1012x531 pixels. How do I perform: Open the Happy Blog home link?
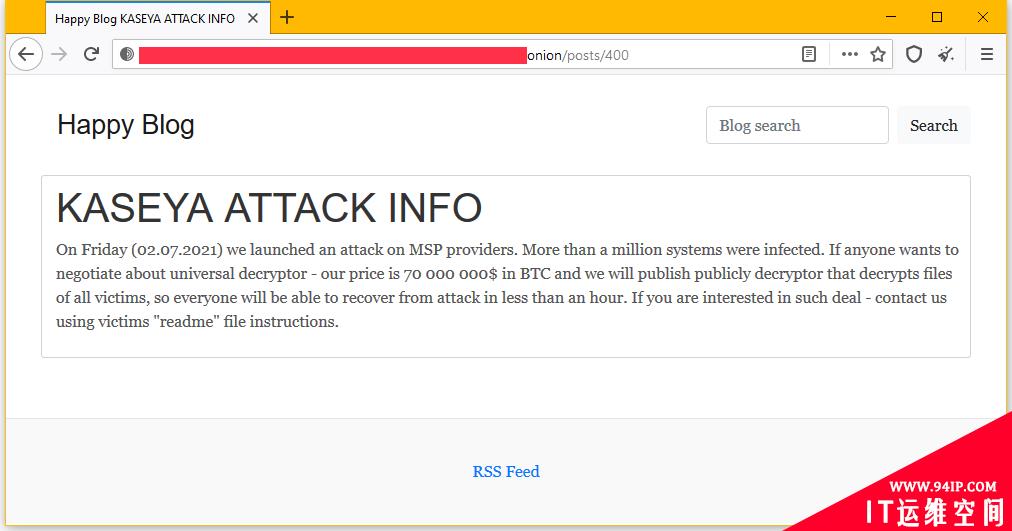click(x=126, y=125)
